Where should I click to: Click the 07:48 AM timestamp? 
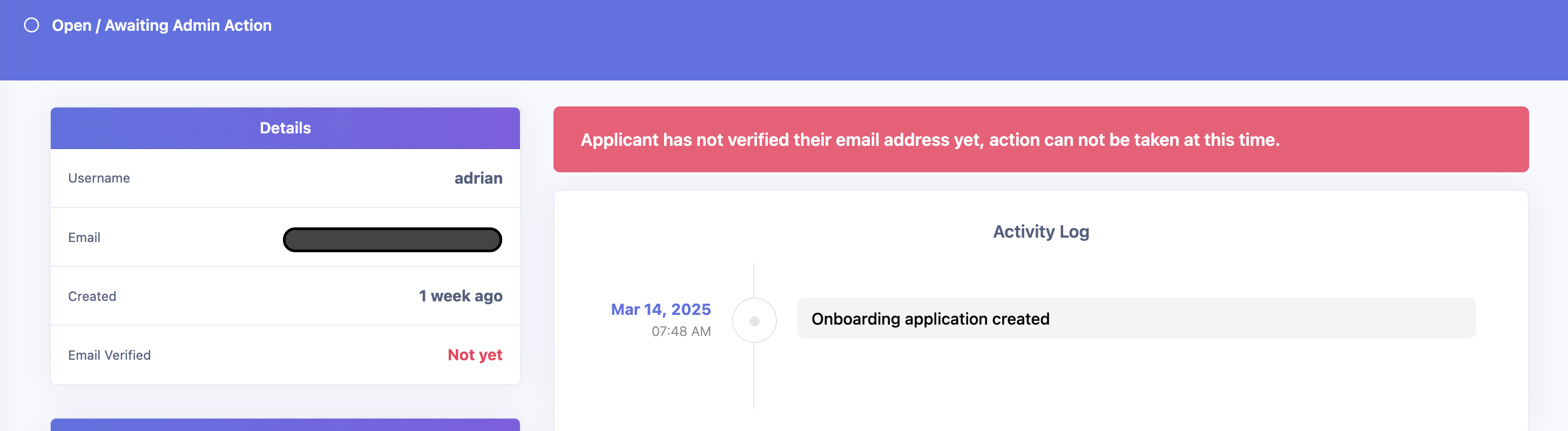pos(681,331)
